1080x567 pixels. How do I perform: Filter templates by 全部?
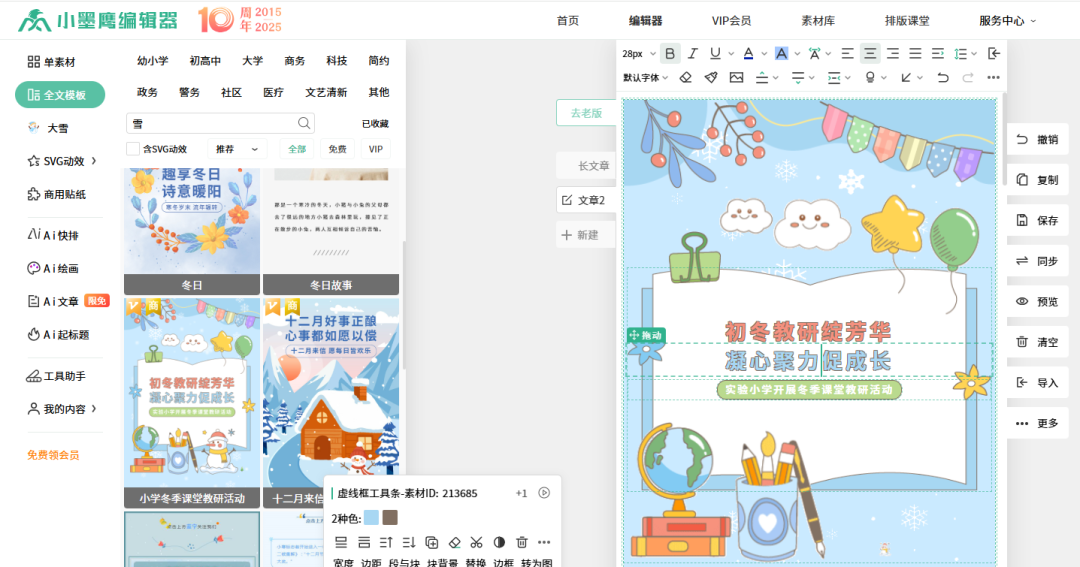(297, 149)
